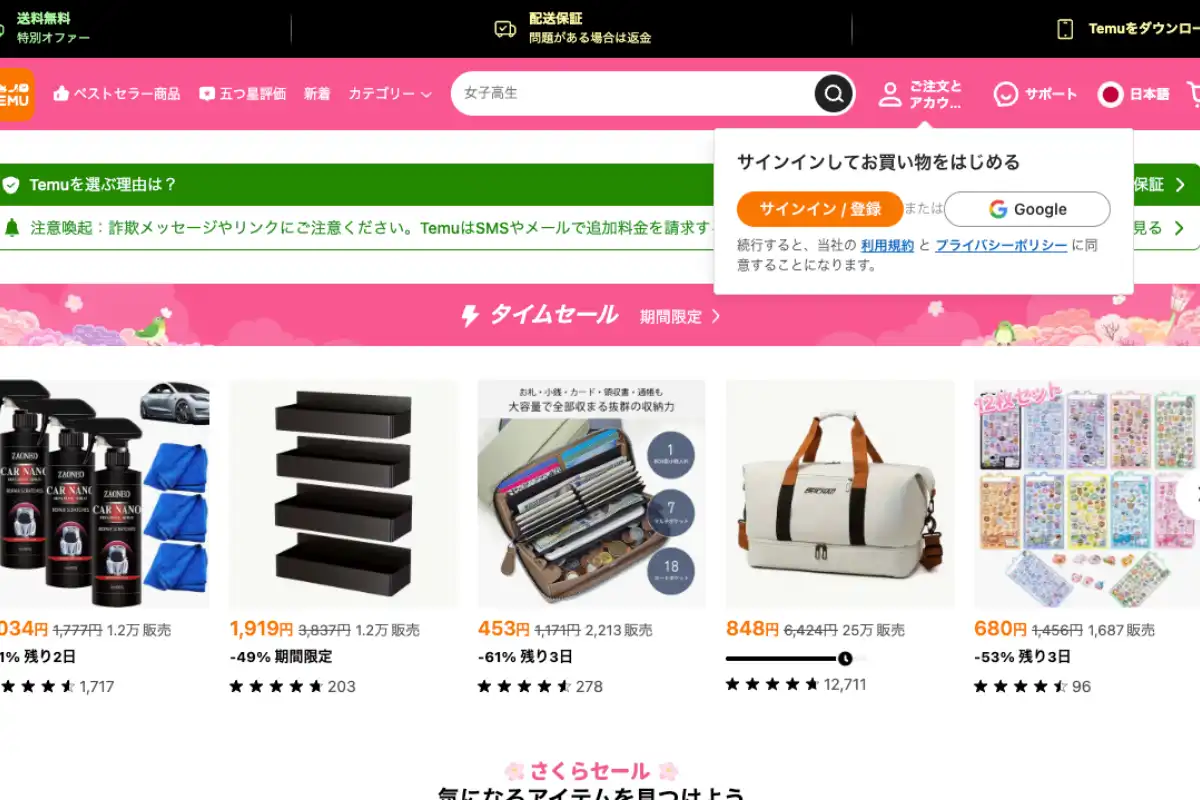Click the サインイン / 登録 button
The height and width of the screenshot is (800, 1200).
tap(820, 209)
